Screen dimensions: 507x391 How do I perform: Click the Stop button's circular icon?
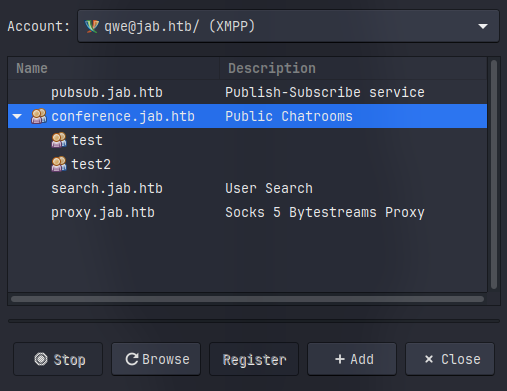(x=41, y=359)
